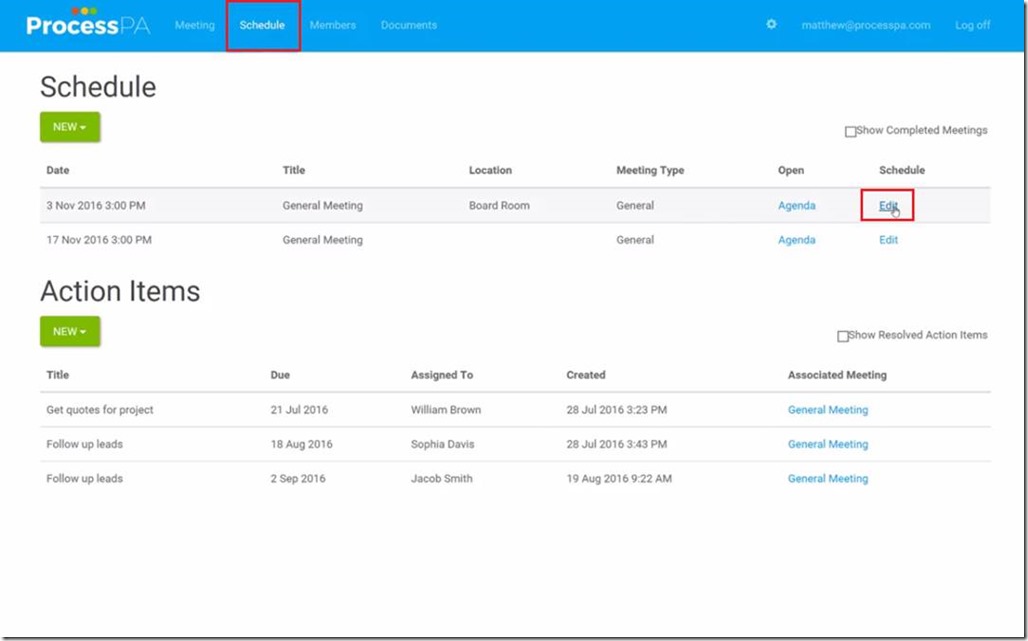Toggle Show Resolved Action Items checkbox

tap(843, 336)
